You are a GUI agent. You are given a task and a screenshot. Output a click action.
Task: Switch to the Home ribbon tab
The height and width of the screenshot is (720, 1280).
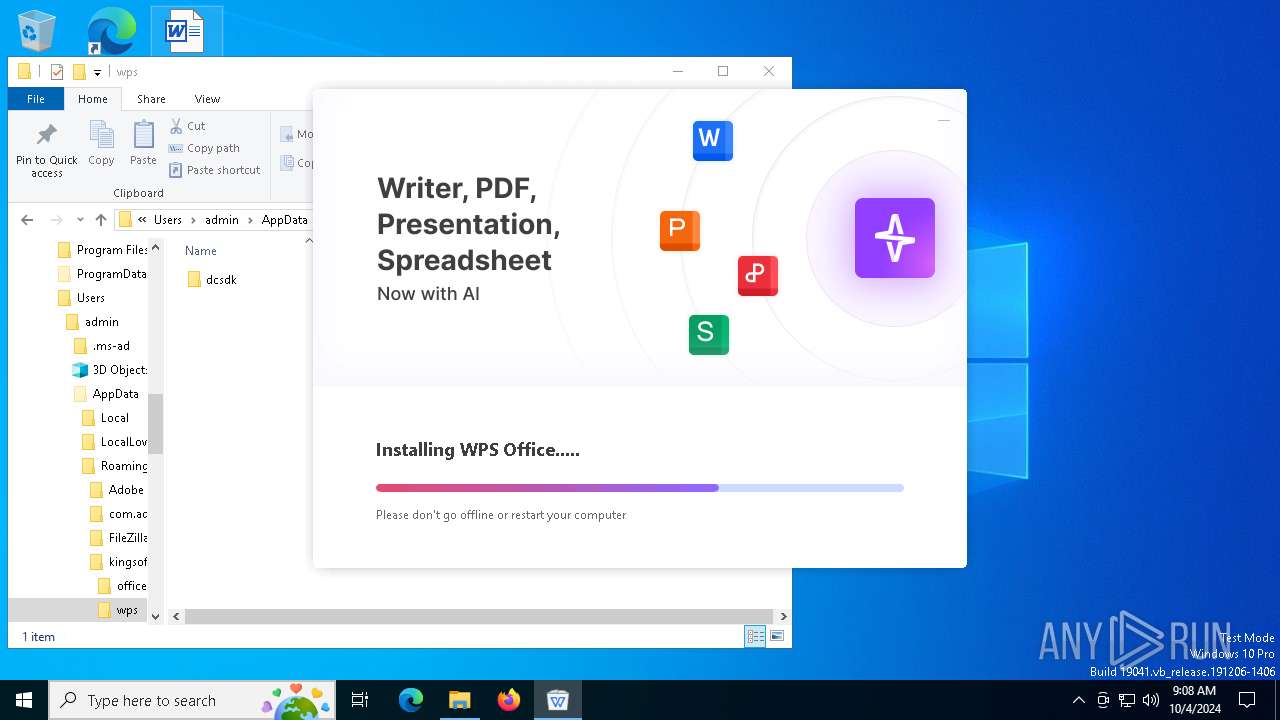point(93,99)
